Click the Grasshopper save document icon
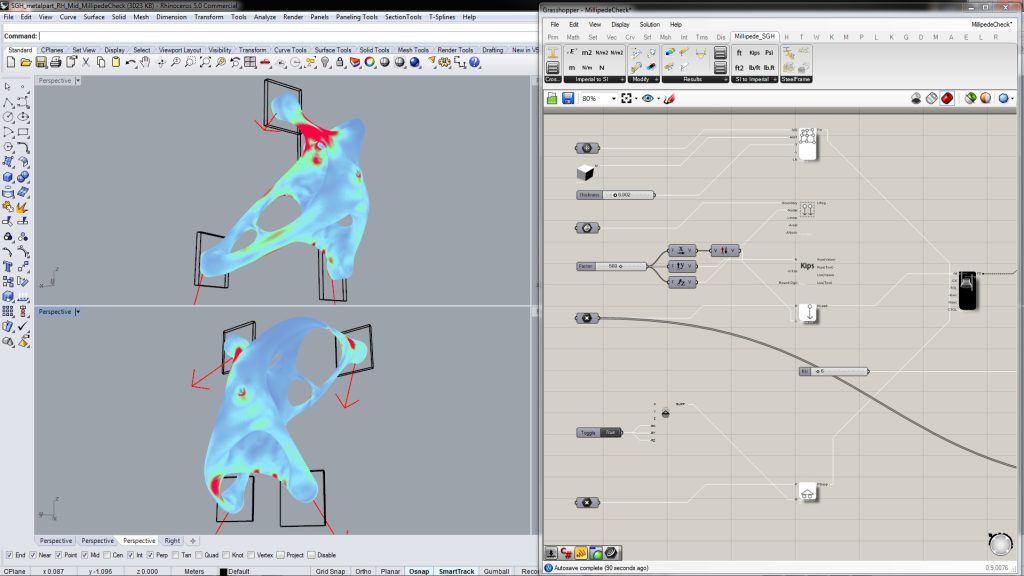1024x576 pixels. point(570,98)
